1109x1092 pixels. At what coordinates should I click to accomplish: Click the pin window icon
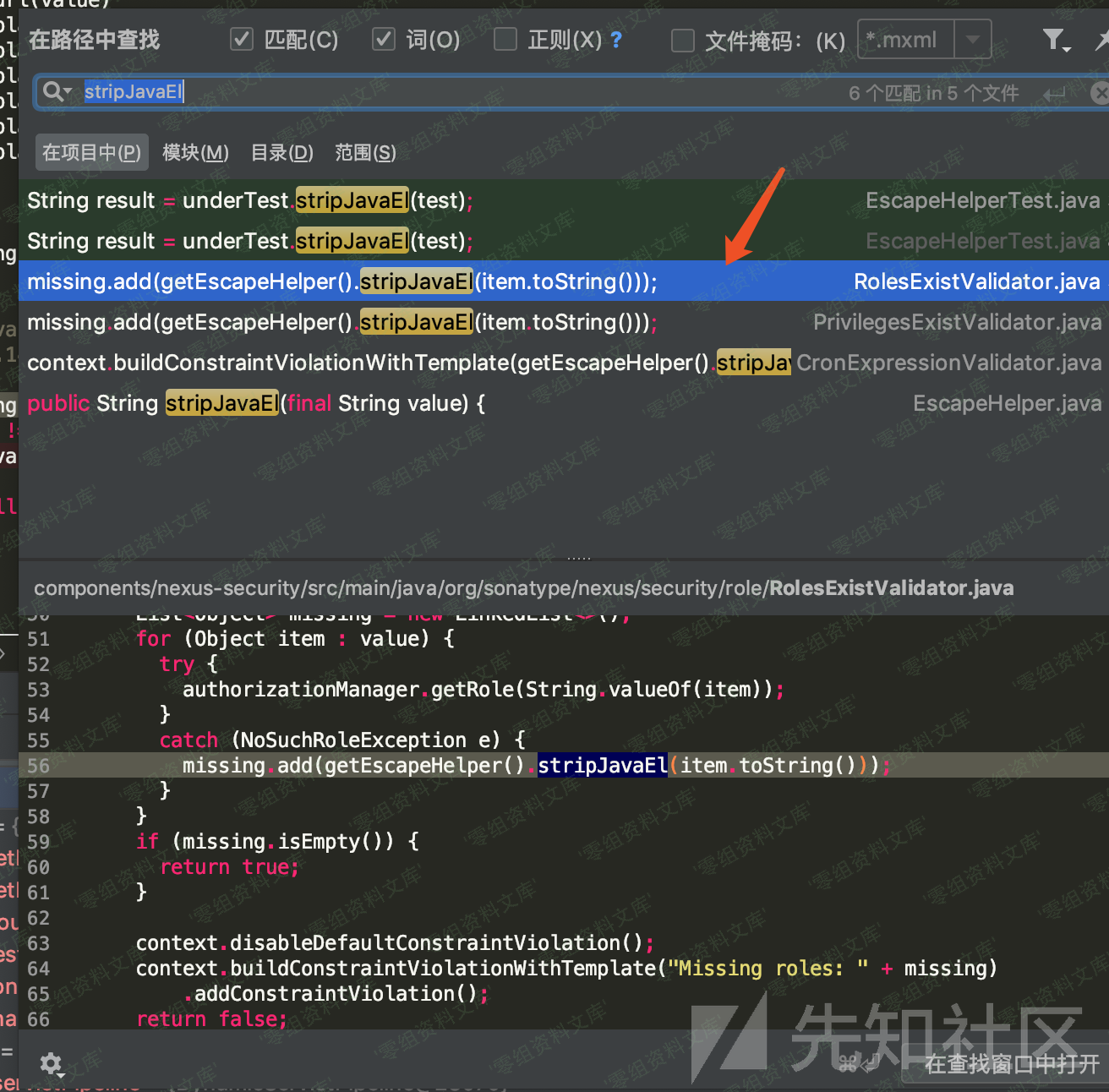[1101, 40]
